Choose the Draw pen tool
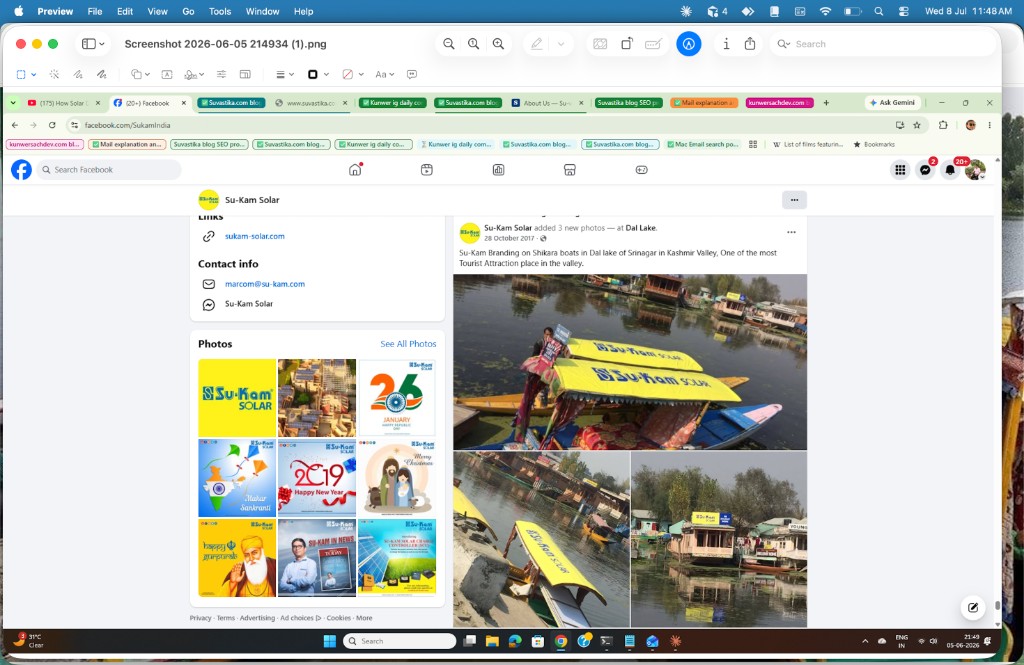The height and width of the screenshot is (665, 1024). point(101,74)
